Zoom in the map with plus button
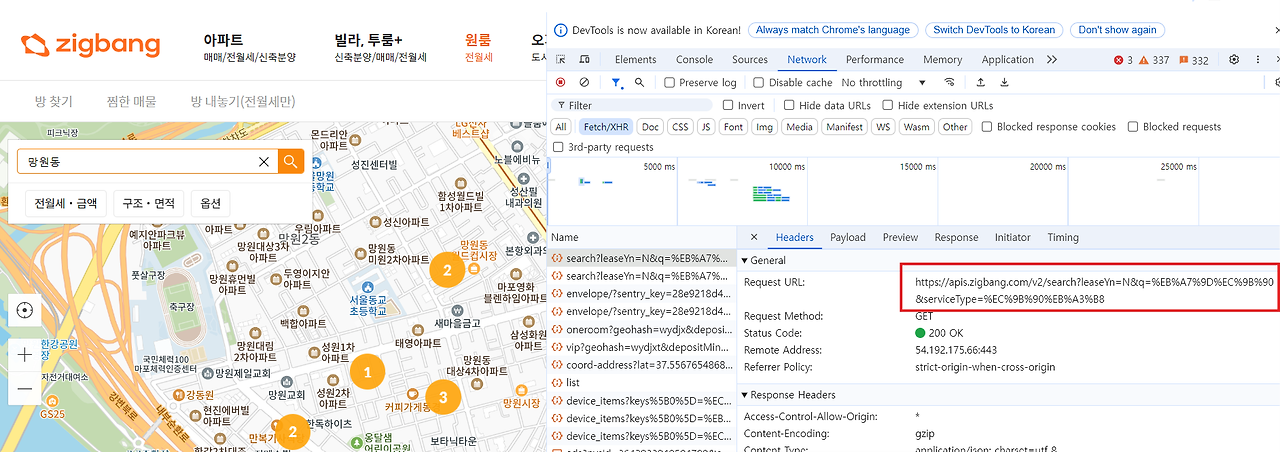This screenshot has height=452, width=1280. [x=25, y=354]
